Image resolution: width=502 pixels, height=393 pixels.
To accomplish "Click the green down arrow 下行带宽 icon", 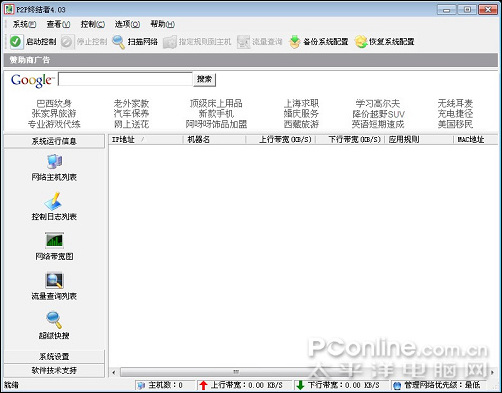I will 300,385.
